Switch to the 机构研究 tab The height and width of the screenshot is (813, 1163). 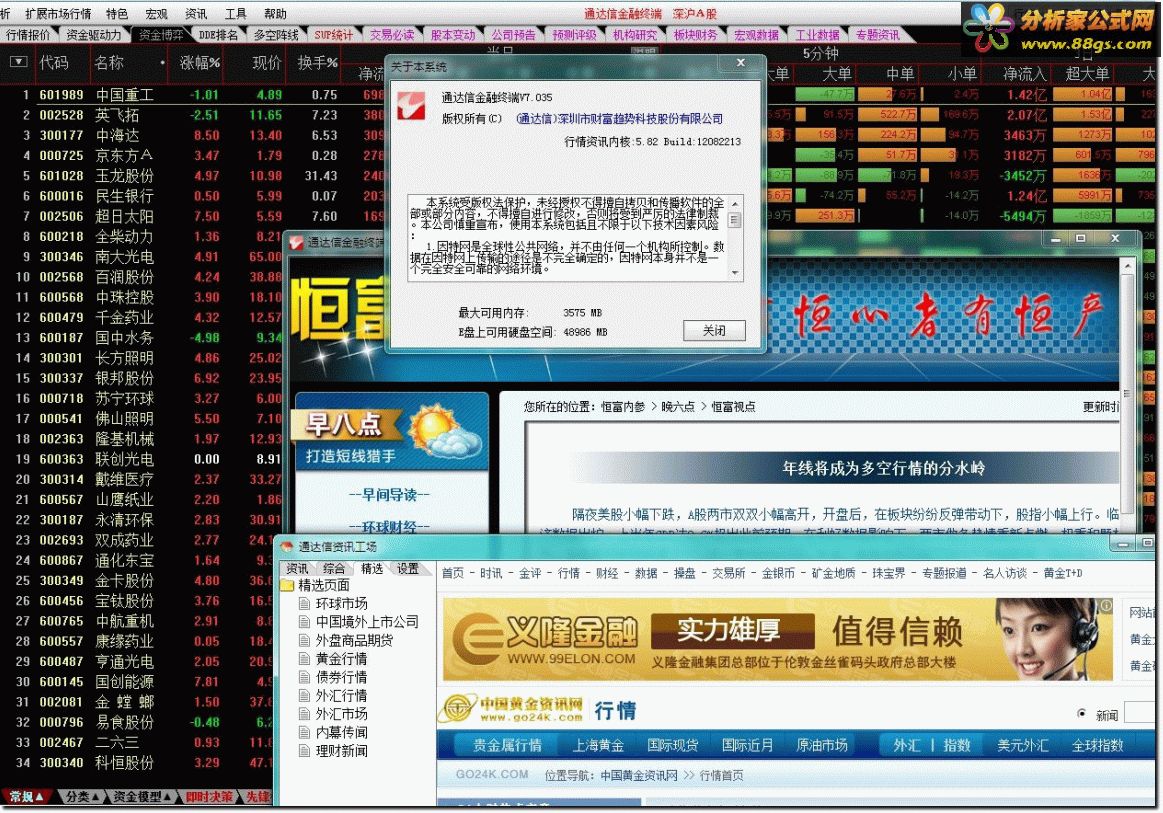635,35
